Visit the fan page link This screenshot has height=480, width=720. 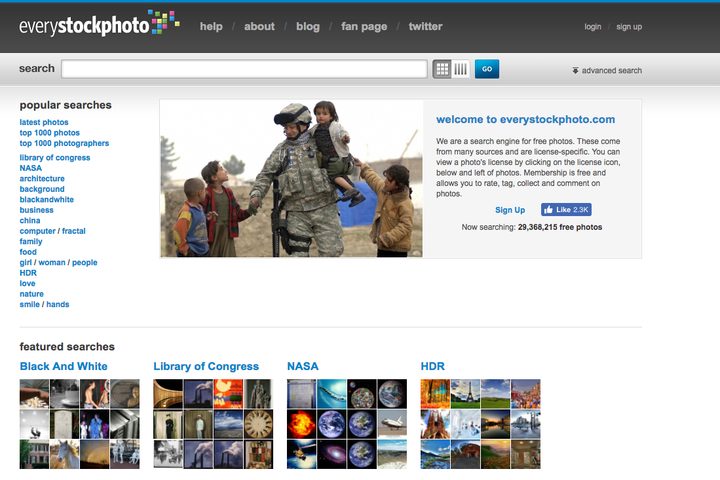(364, 27)
